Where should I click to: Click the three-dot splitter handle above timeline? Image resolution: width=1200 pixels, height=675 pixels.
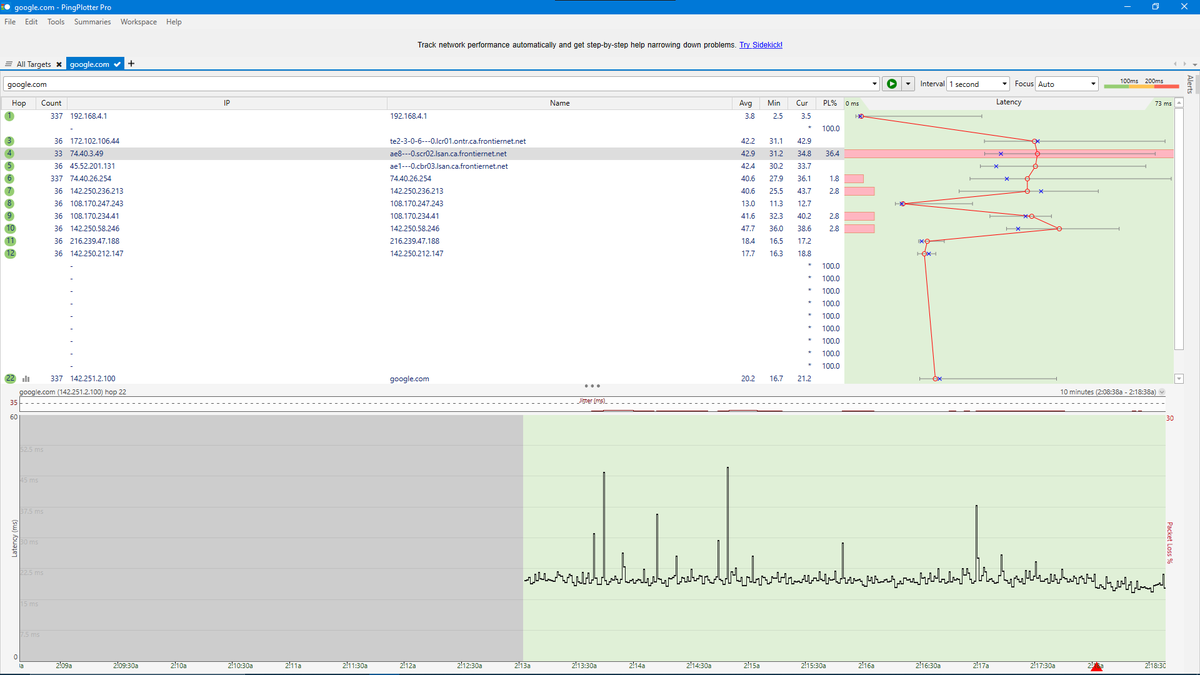(591, 386)
